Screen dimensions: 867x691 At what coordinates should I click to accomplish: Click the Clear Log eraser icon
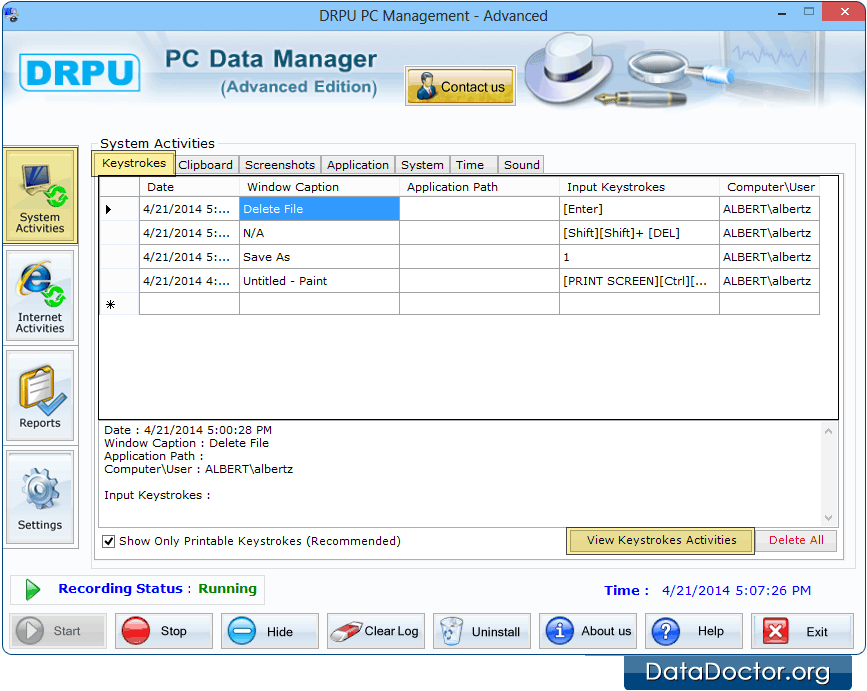click(346, 631)
